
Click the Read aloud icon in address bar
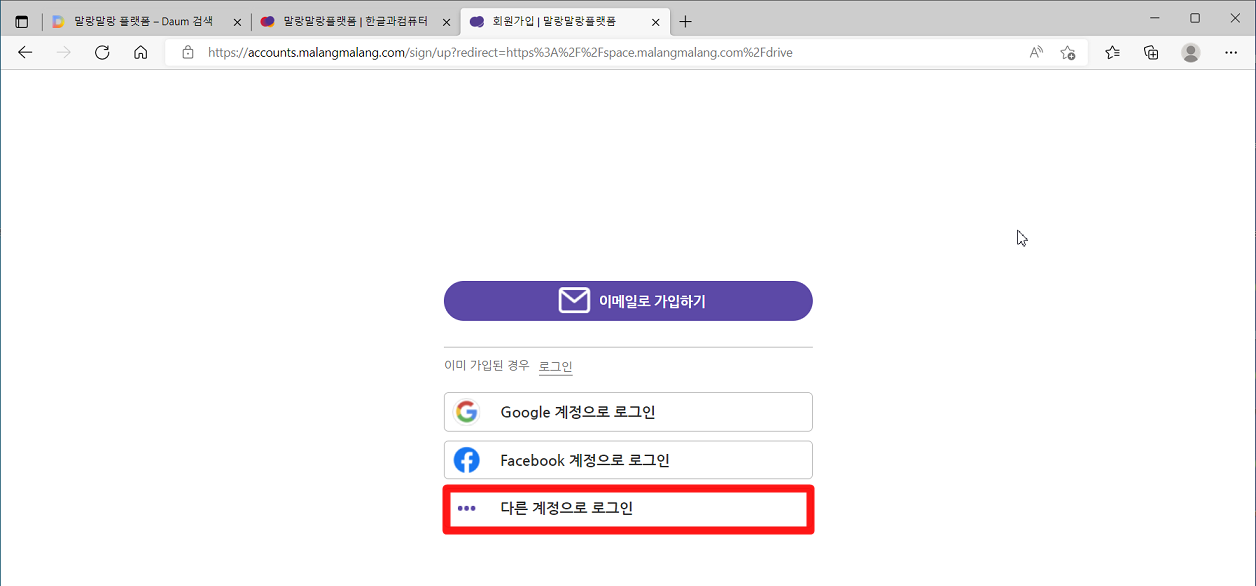[x=1036, y=53]
